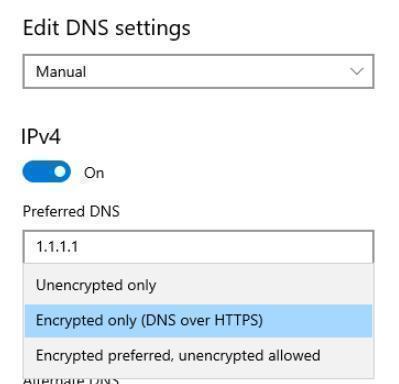Select the Unencrypted only option
Image resolution: width=399 pixels, height=384 pixels.
198,285
